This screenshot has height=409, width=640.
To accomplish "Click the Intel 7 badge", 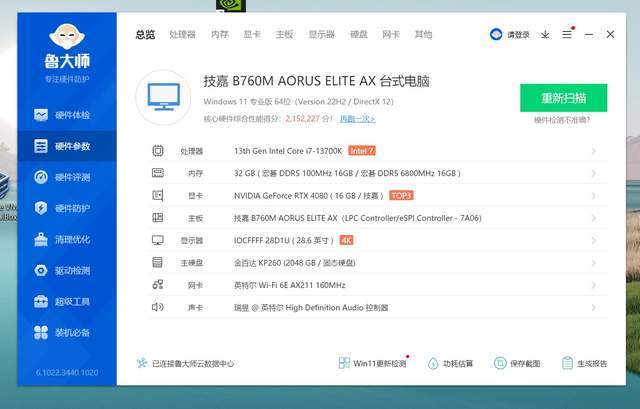I will pyautogui.click(x=362, y=151).
